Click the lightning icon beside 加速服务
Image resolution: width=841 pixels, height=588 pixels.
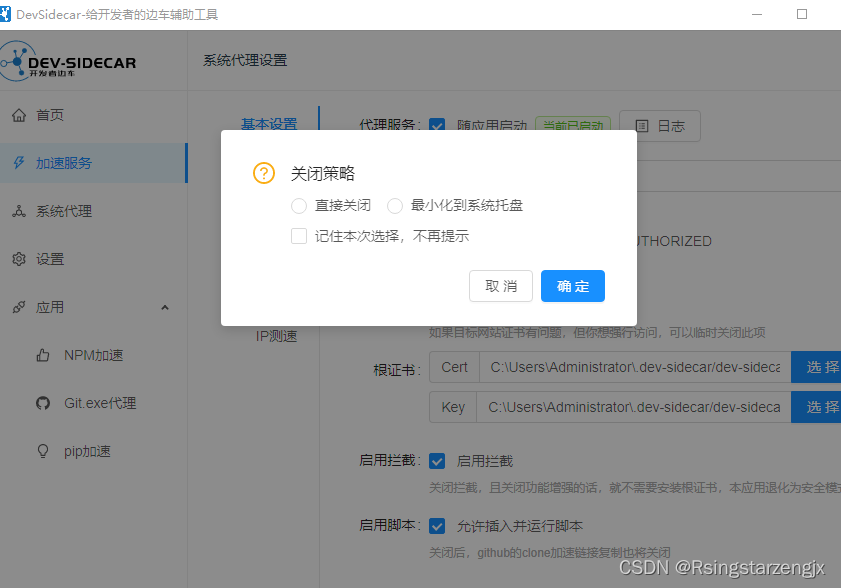coord(19,163)
